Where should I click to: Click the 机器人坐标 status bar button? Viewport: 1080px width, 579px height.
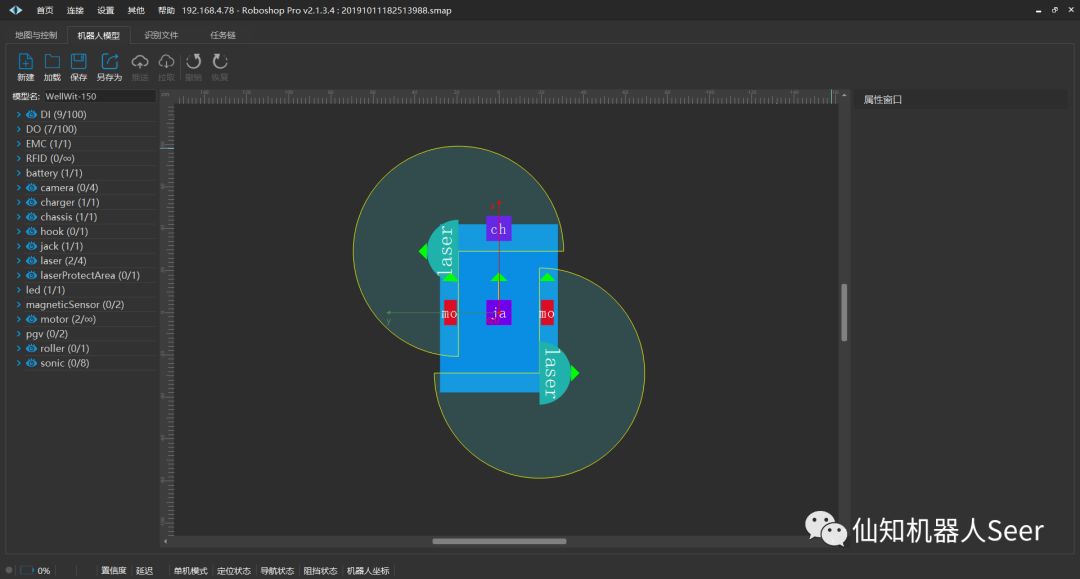click(368, 571)
